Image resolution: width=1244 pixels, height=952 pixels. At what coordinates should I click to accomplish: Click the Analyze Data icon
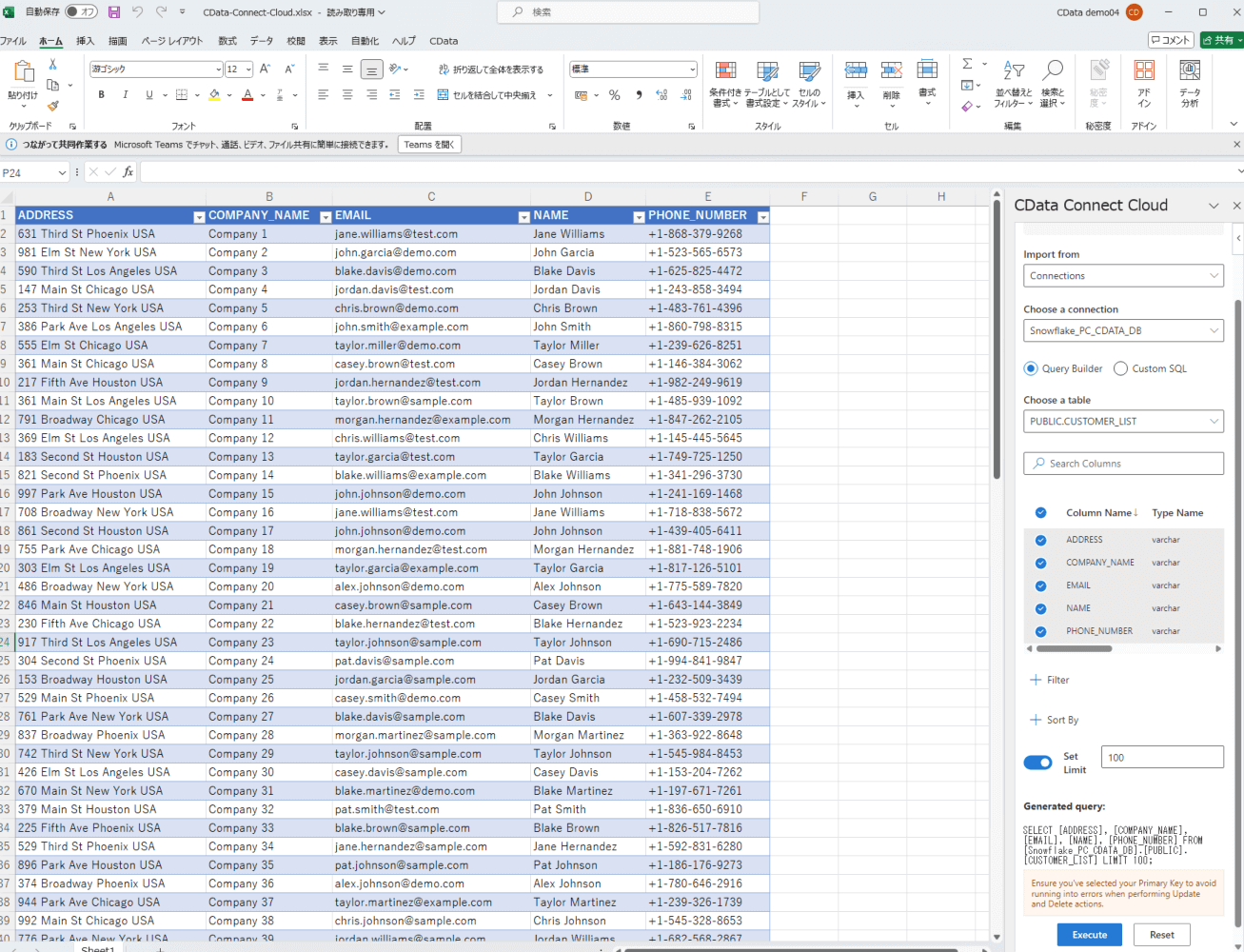tap(1190, 71)
